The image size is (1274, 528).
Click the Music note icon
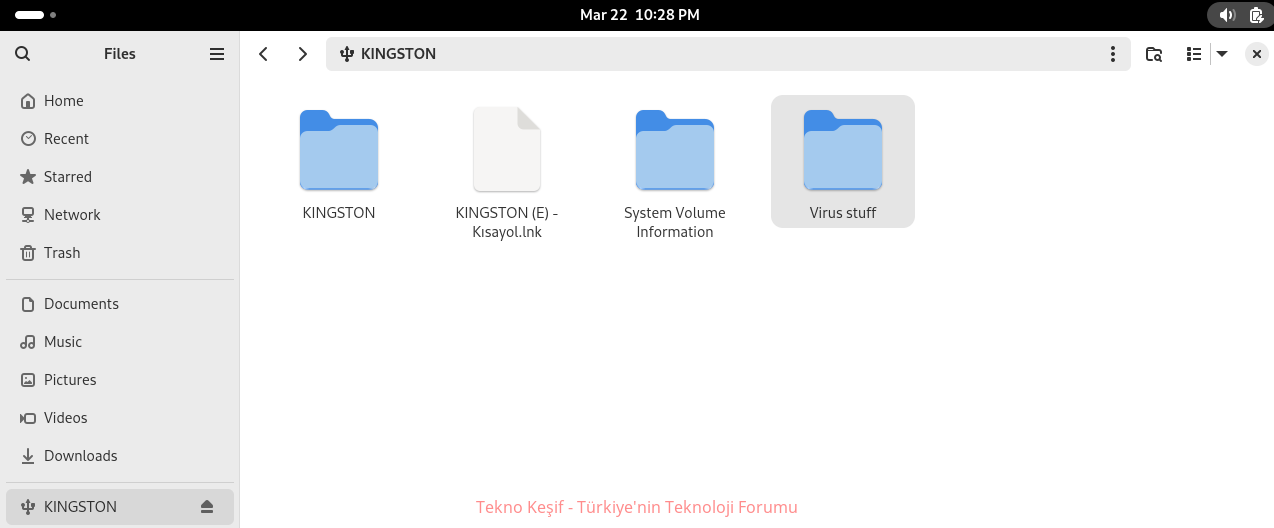tap(28, 342)
